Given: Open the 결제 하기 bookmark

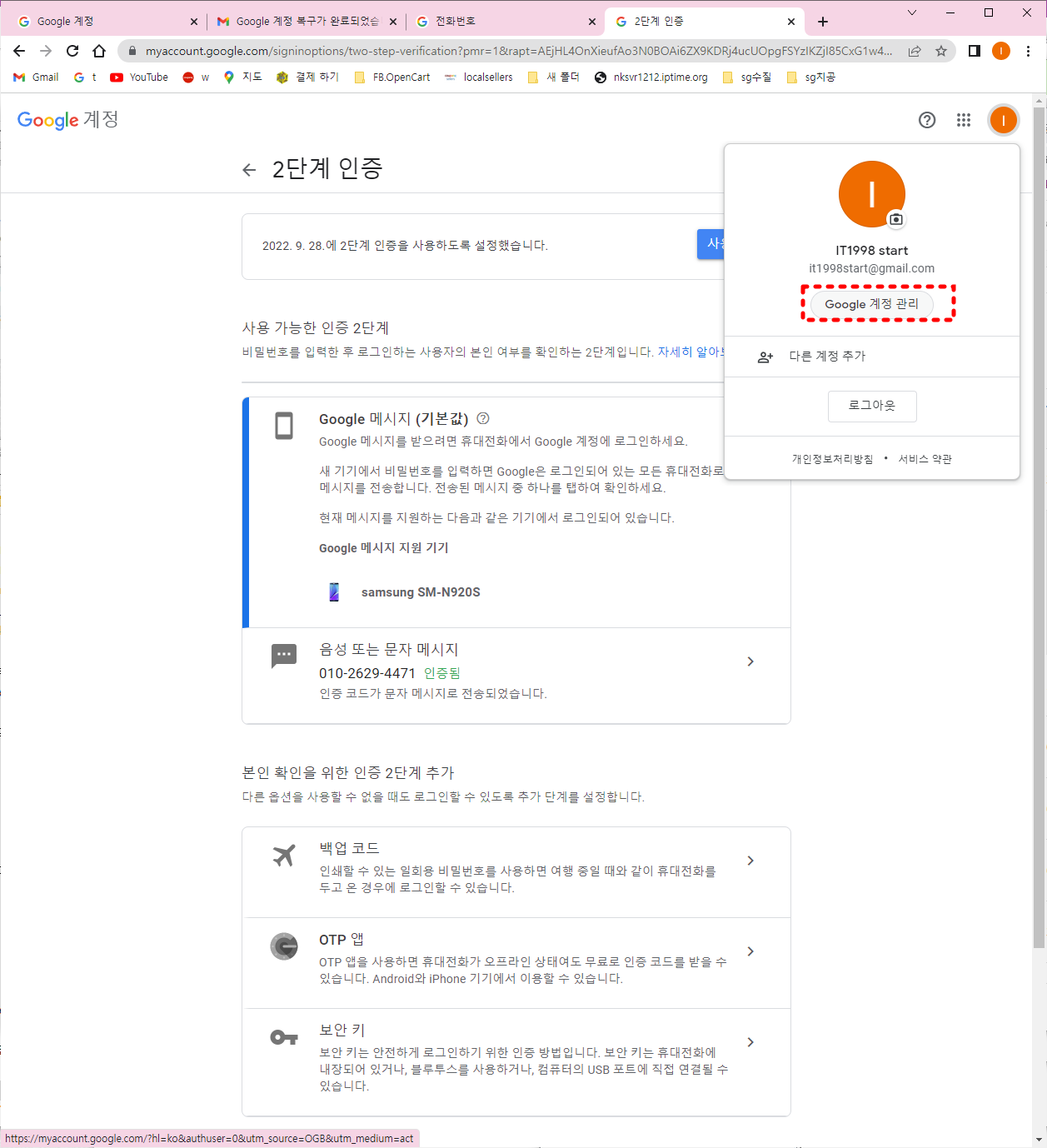Looking at the screenshot, I should [x=307, y=77].
